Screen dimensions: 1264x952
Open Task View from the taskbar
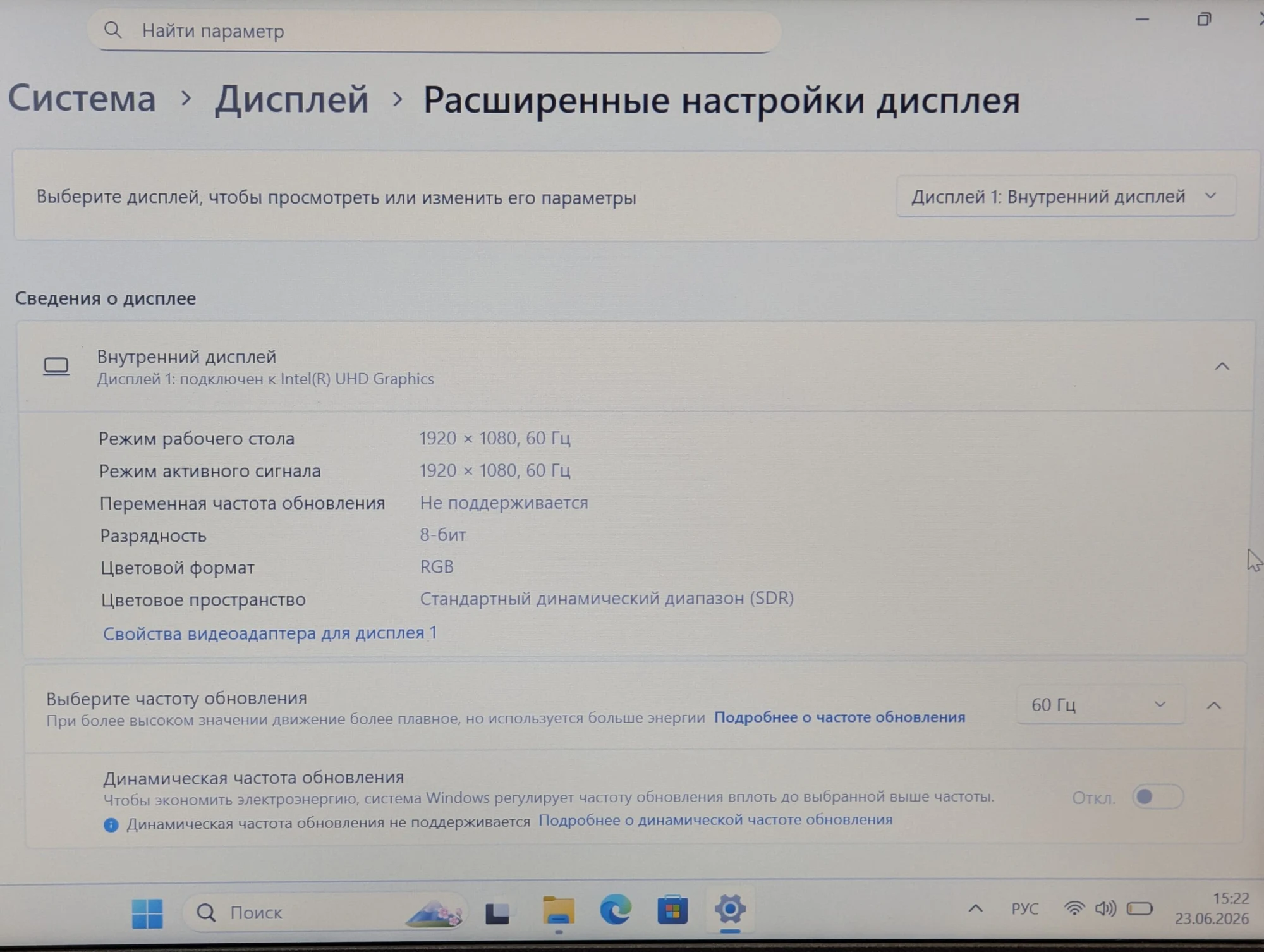pyautogui.click(x=497, y=913)
